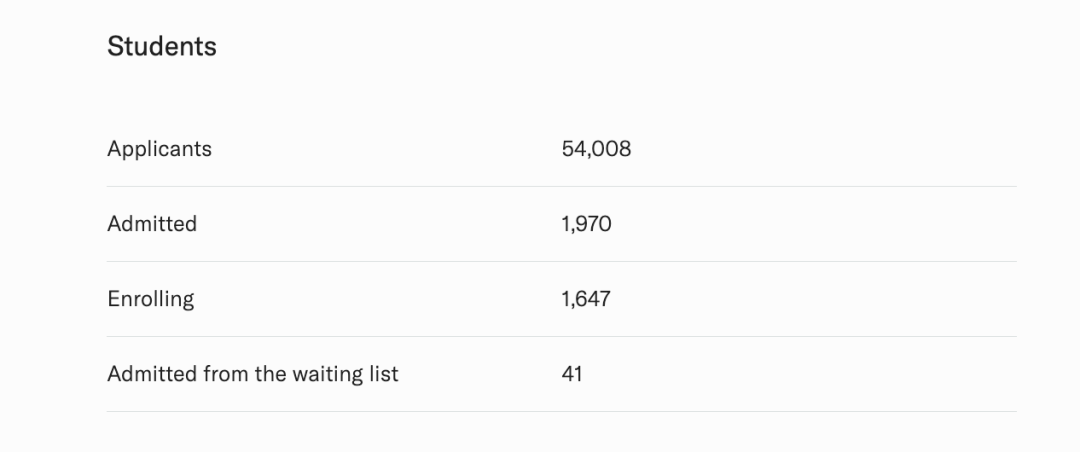The image size is (1080, 452).
Task: Click the admitted count 1,970
Action: click(587, 224)
